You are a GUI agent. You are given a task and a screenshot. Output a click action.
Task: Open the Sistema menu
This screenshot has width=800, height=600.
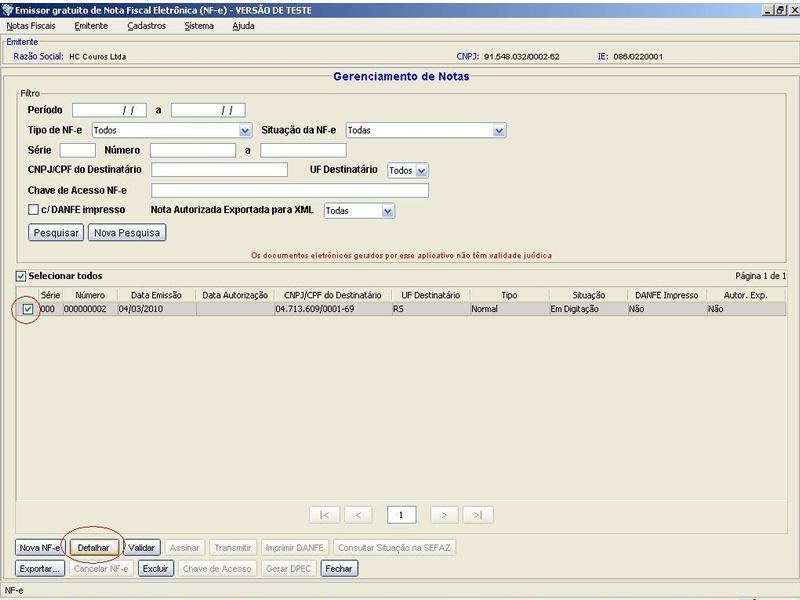(199, 26)
